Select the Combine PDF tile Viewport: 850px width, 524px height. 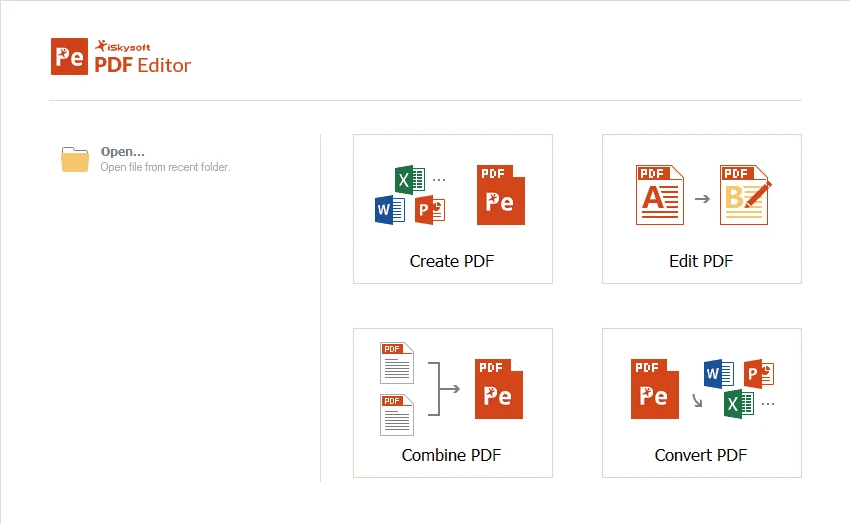(x=453, y=403)
